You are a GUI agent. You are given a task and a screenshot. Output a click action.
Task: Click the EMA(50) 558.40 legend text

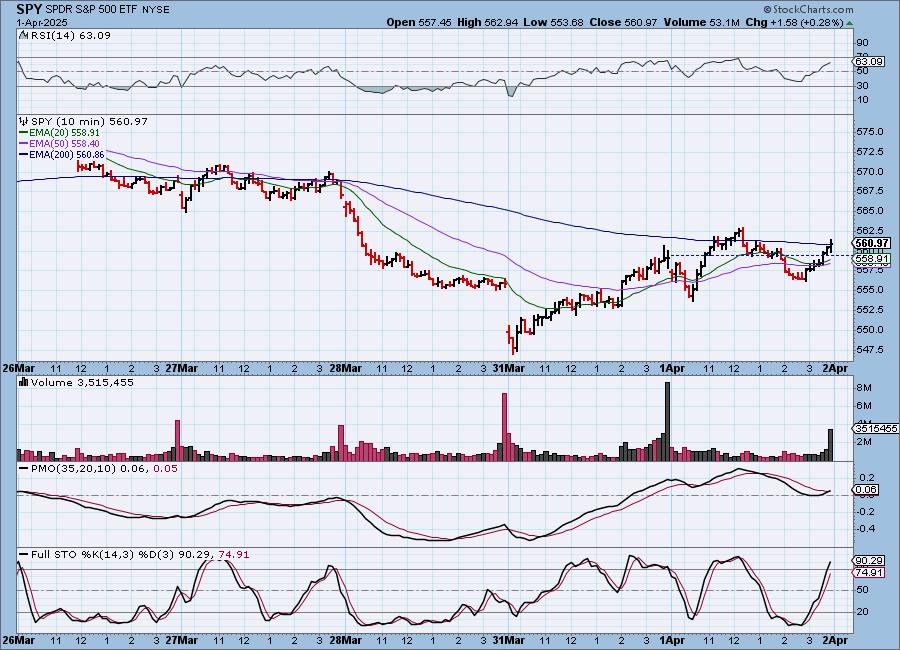(64, 144)
